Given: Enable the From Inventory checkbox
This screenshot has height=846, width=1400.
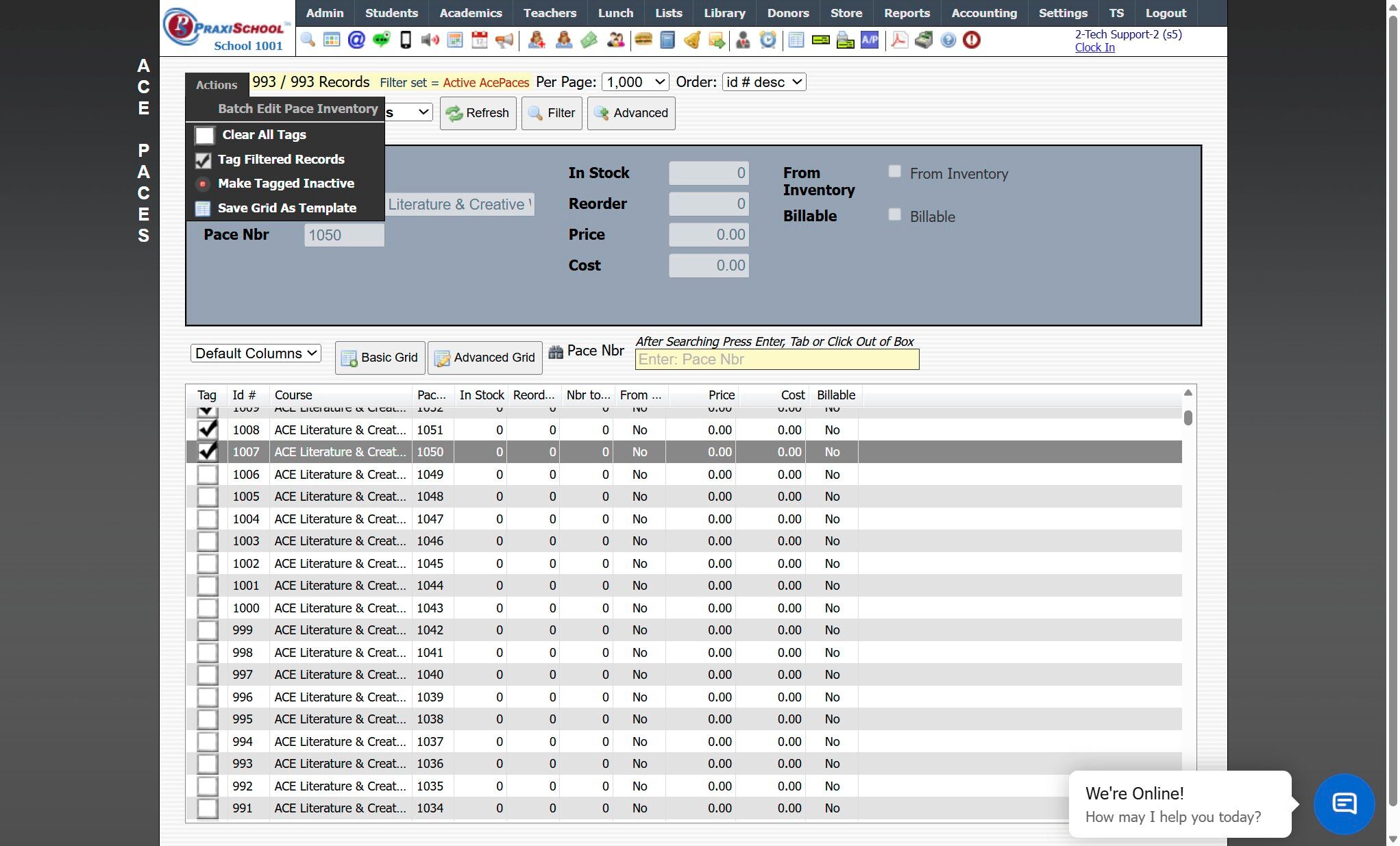Looking at the screenshot, I should tap(894, 172).
